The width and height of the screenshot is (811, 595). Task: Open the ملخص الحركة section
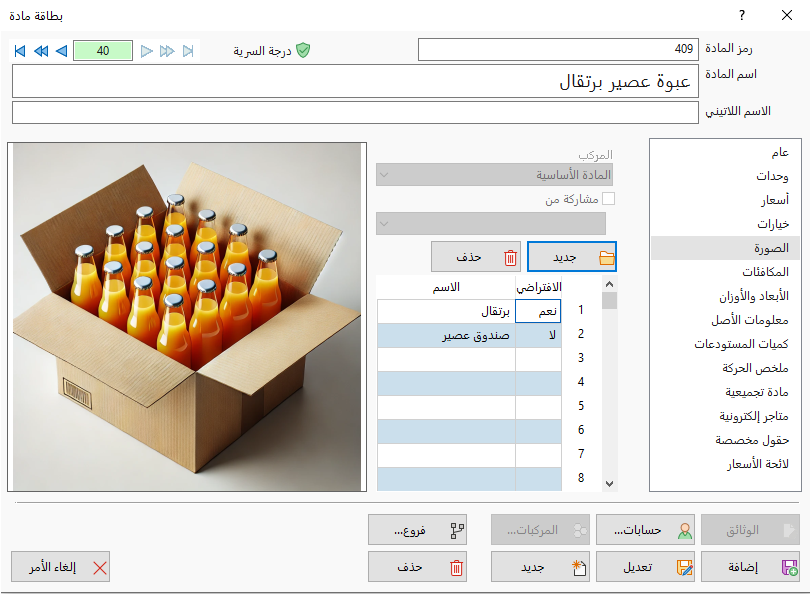[x=726, y=368]
